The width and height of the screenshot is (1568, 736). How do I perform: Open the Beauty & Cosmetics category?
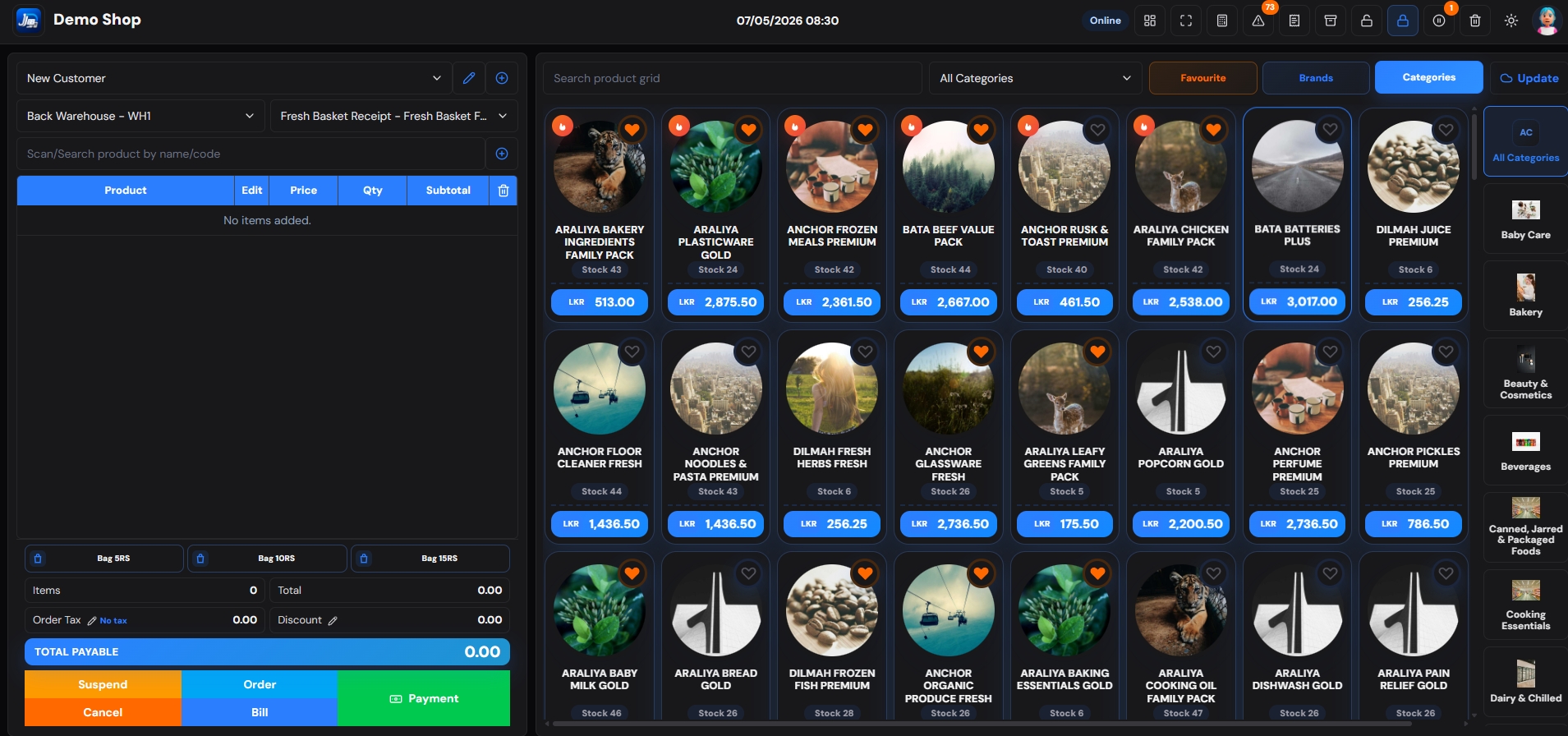[1525, 373]
